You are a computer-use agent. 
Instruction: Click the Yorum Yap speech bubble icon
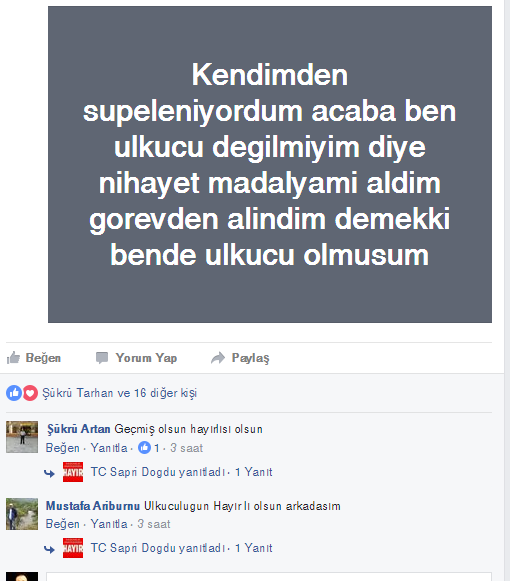[102, 358]
